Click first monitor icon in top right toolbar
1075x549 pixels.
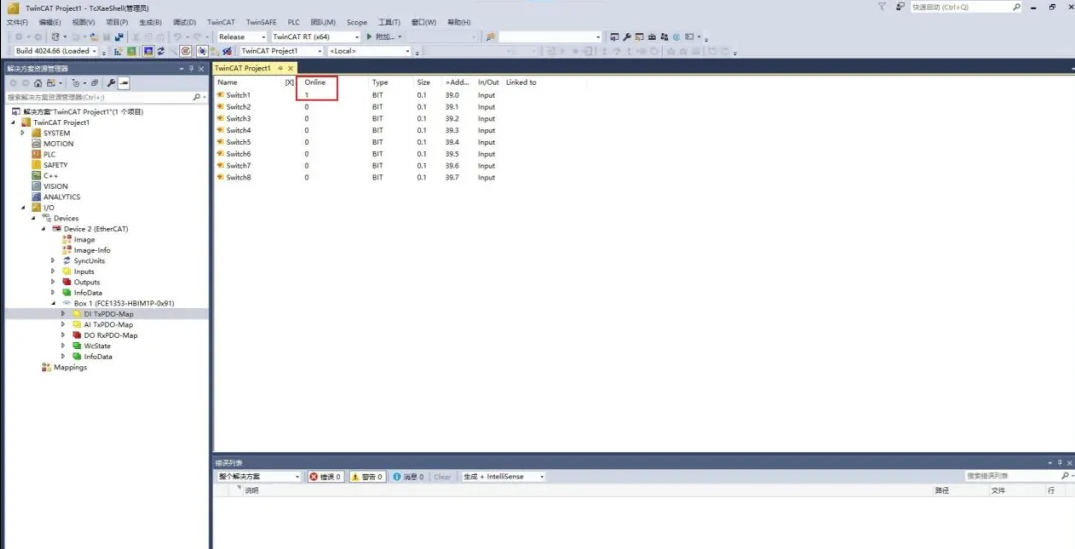(x=614, y=37)
